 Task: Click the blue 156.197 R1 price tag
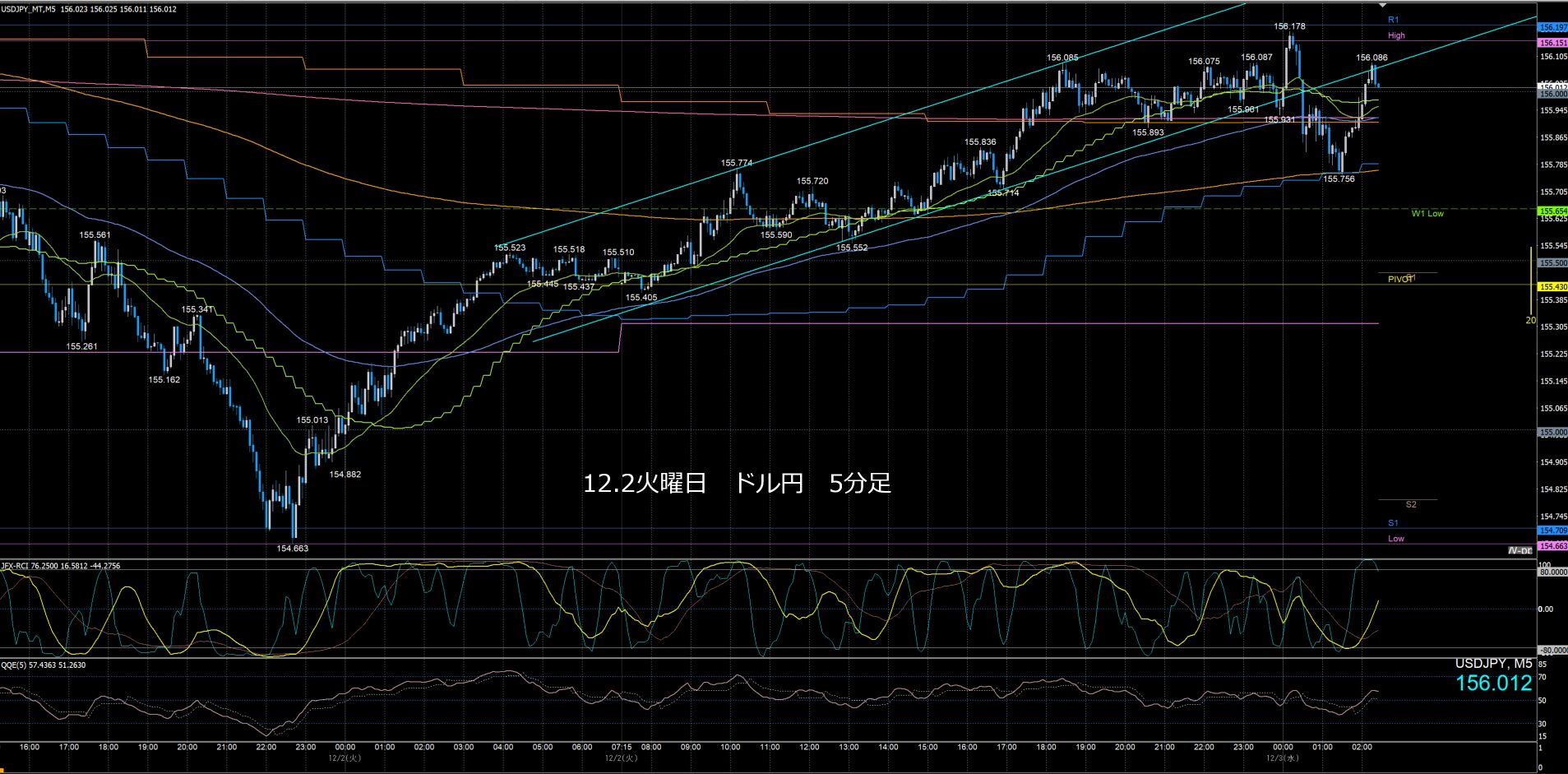click(1552, 27)
